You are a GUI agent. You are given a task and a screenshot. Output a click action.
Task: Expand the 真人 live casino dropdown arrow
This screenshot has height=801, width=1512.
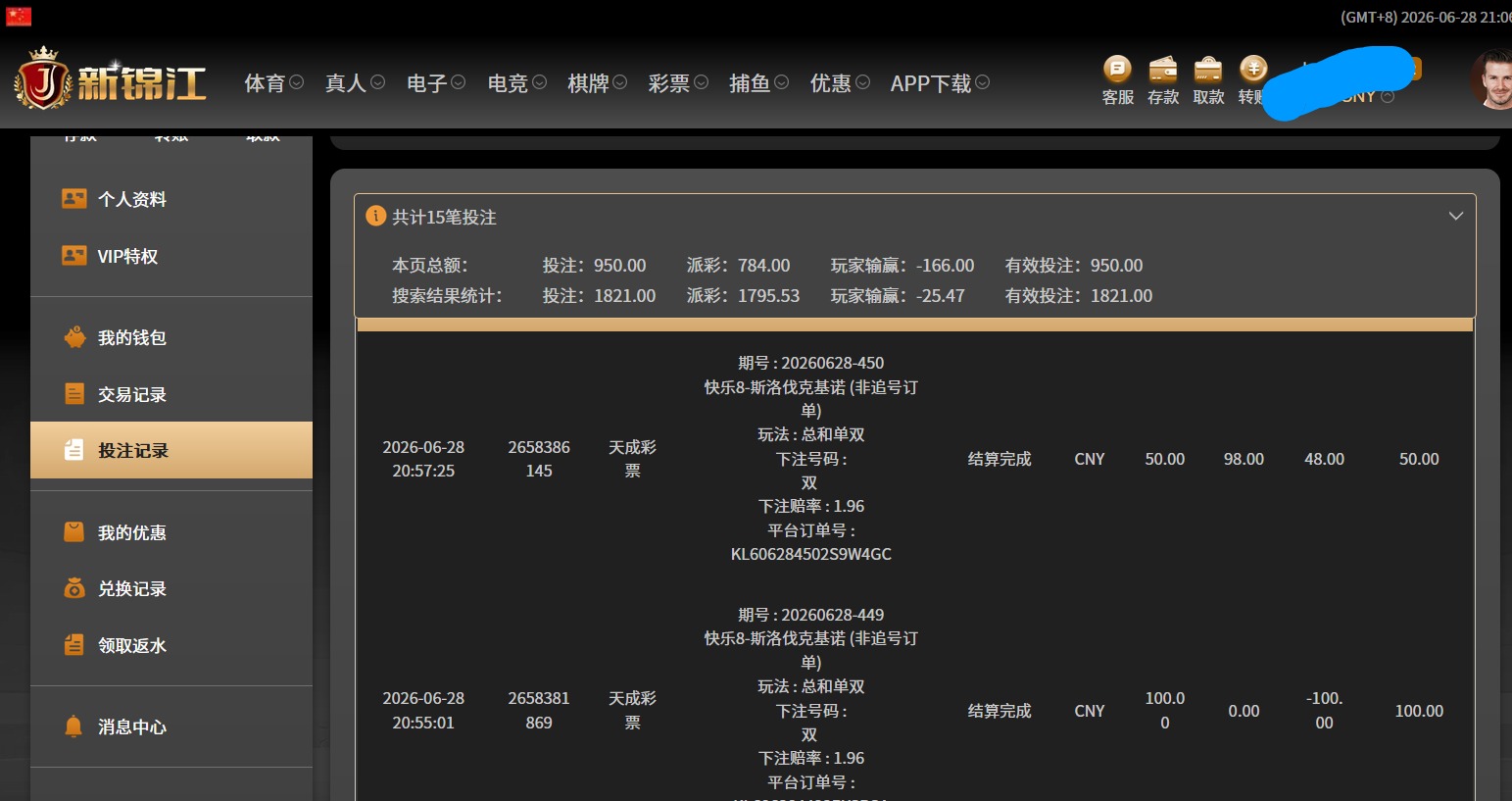[x=377, y=83]
